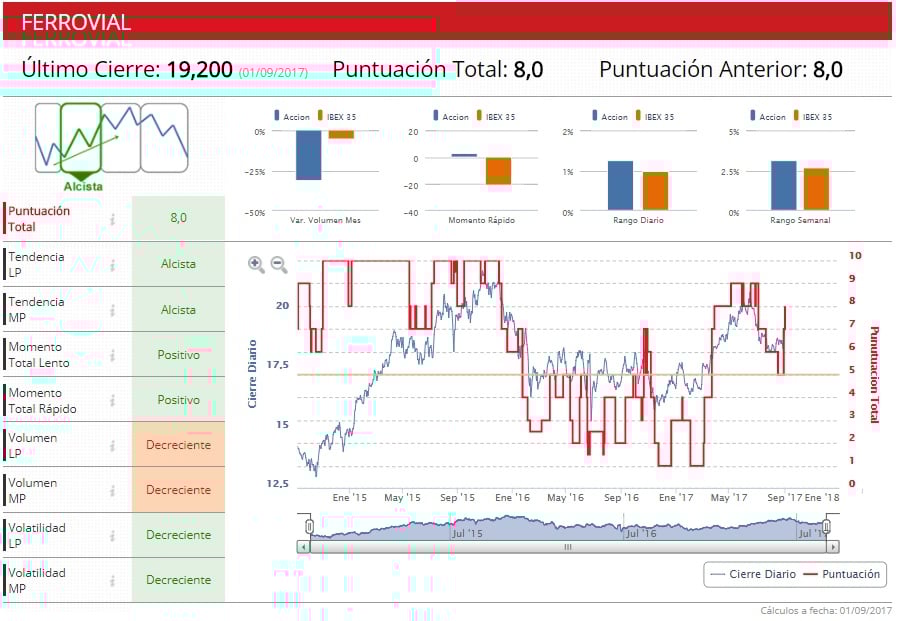Click the left range handle of the navigator
Screen dimensions: 905x621
309,526
